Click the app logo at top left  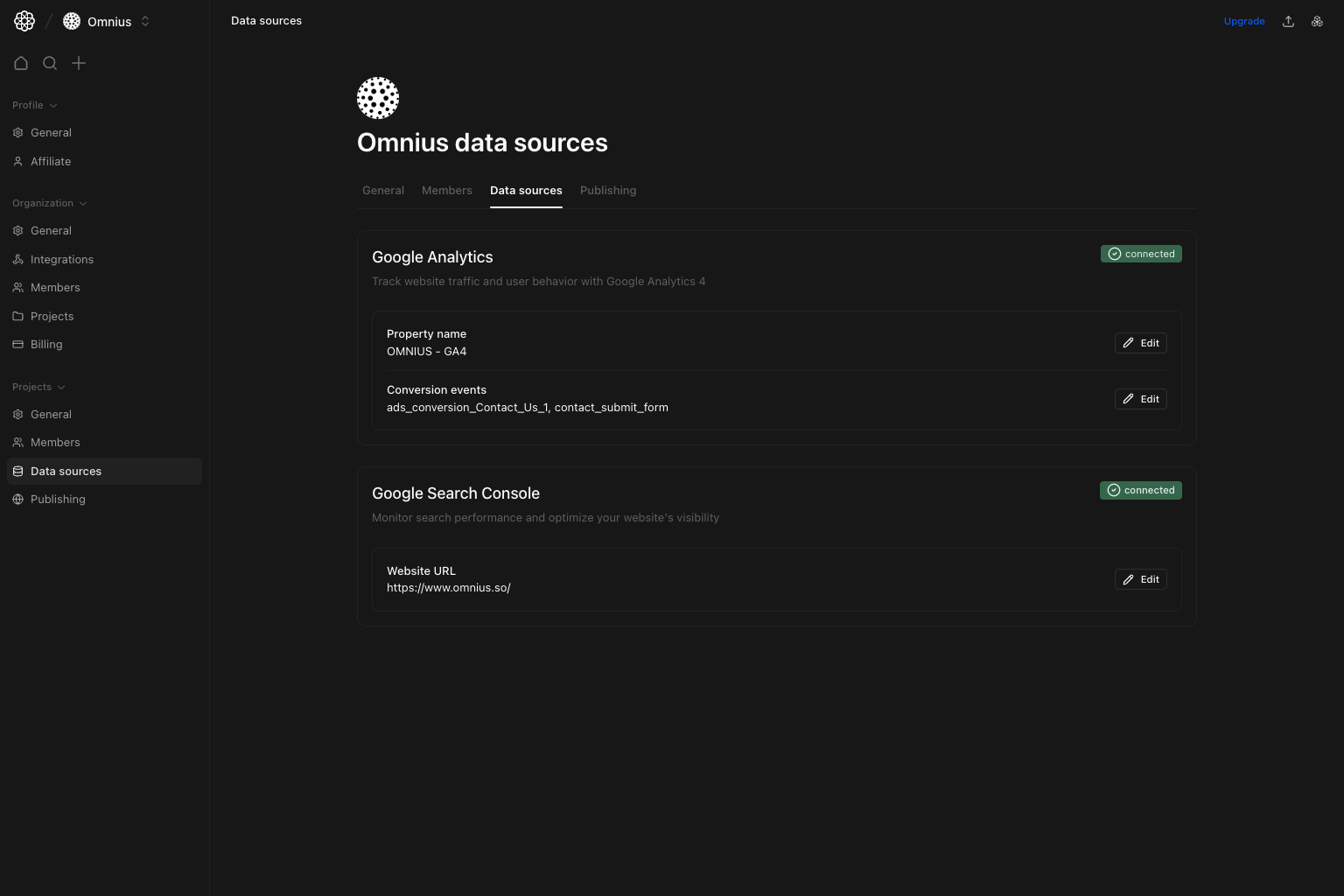pyautogui.click(x=24, y=20)
